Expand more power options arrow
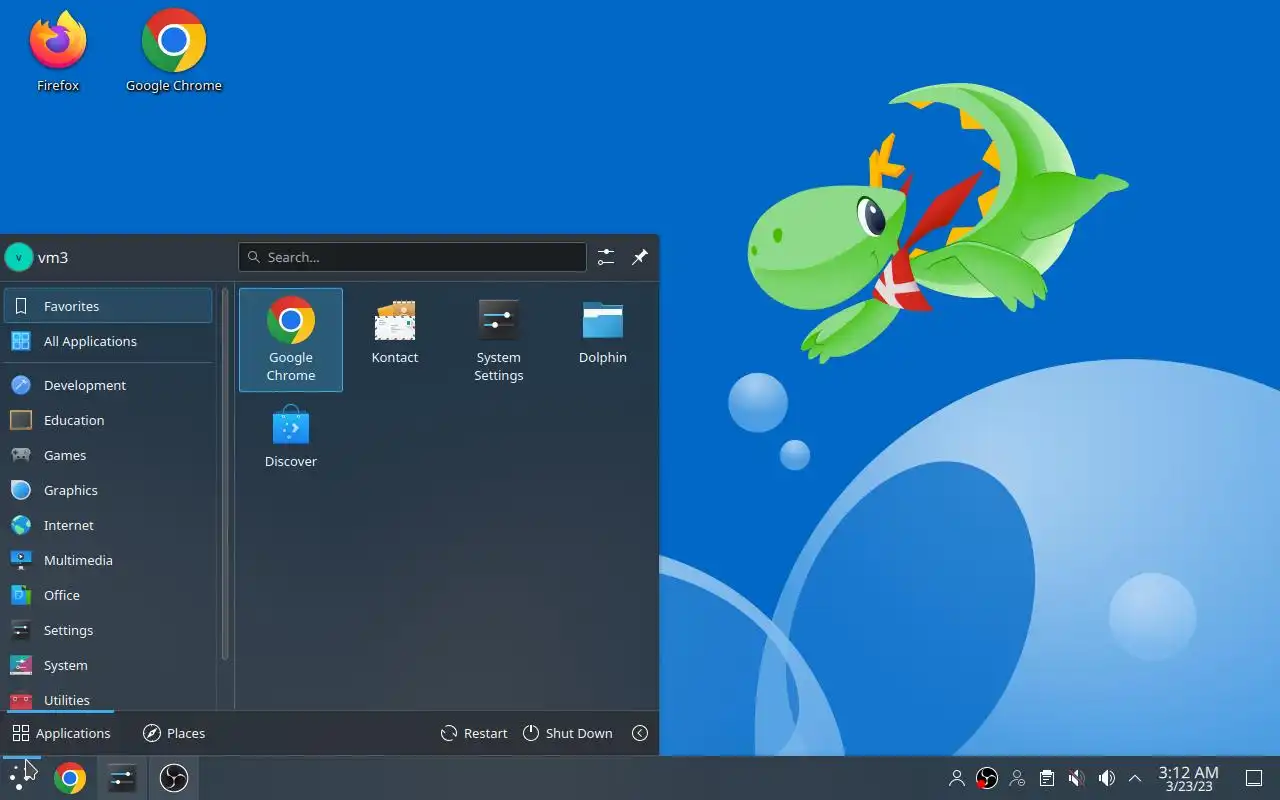 [640, 733]
